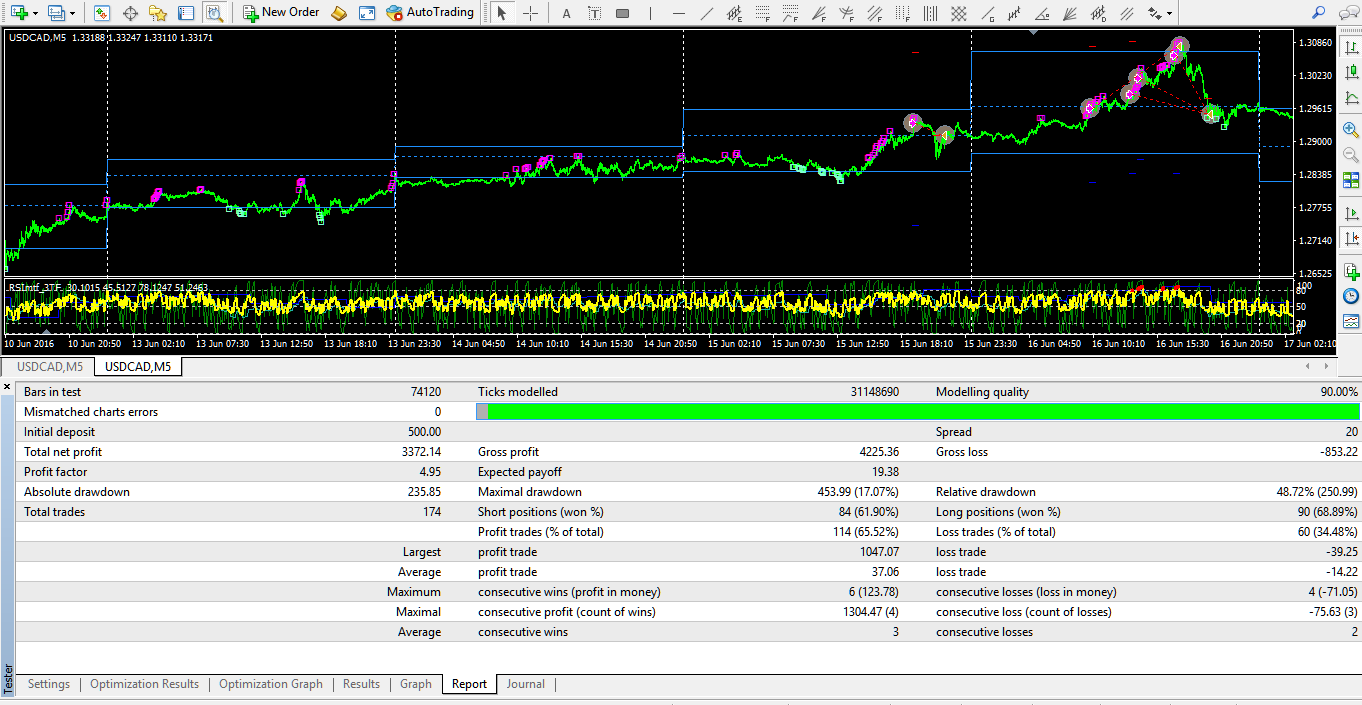The height and width of the screenshot is (705, 1362).
Task: Click the green modelling quality progress bar
Action: 918,412
